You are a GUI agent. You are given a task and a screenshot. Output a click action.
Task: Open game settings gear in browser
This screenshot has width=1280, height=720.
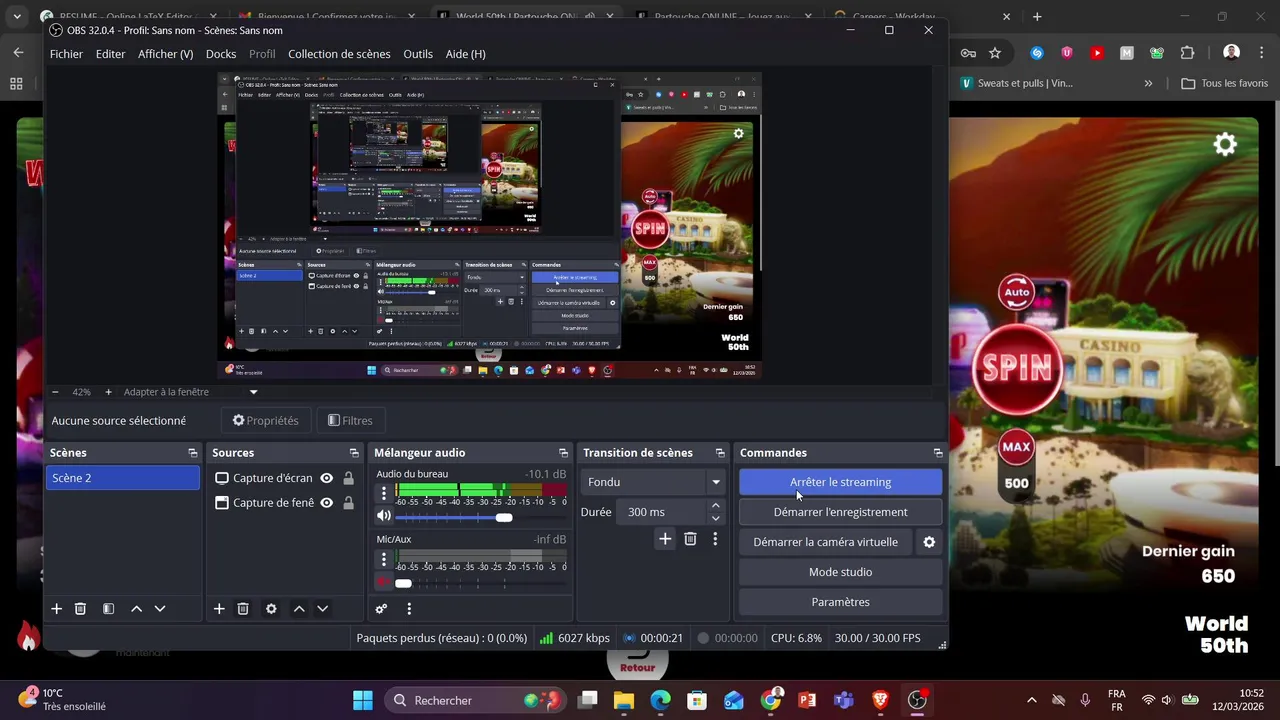point(1225,145)
